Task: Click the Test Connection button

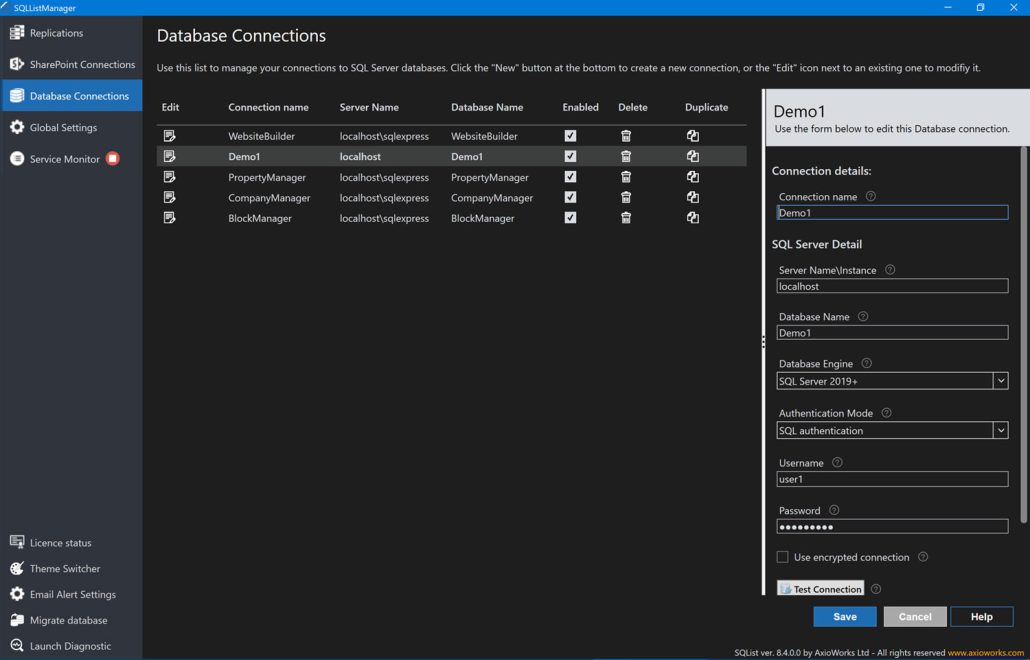Action: 820,588
